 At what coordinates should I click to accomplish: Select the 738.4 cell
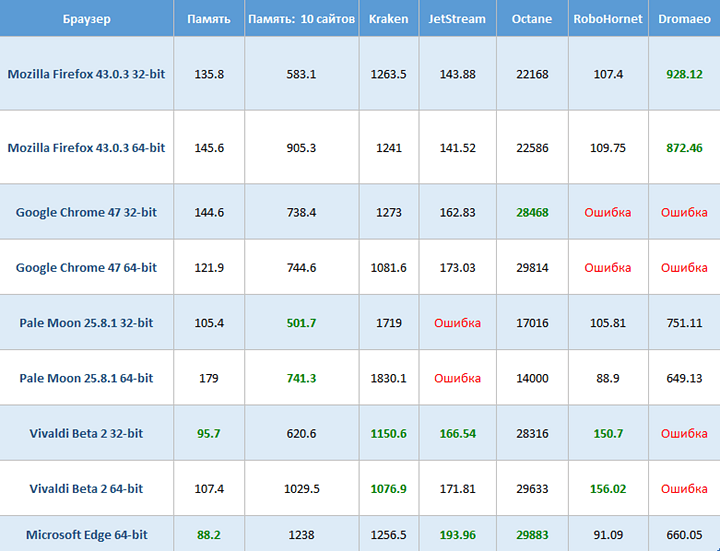pos(302,213)
